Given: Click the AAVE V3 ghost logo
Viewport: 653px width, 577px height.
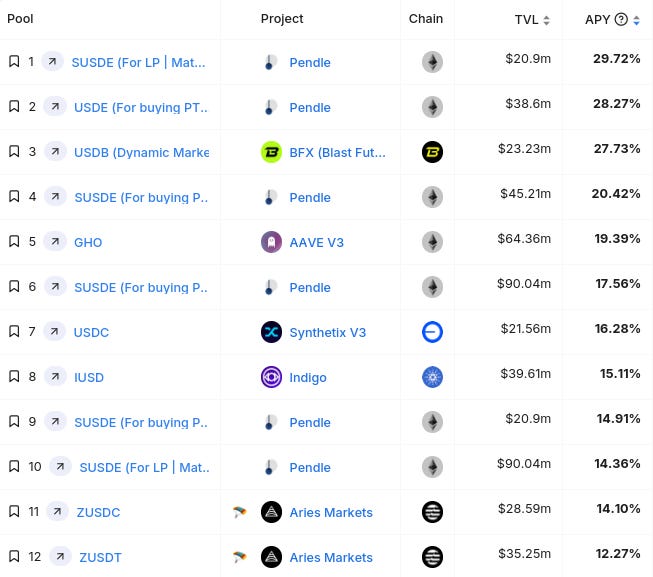Looking at the screenshot, I should point(271,242).
